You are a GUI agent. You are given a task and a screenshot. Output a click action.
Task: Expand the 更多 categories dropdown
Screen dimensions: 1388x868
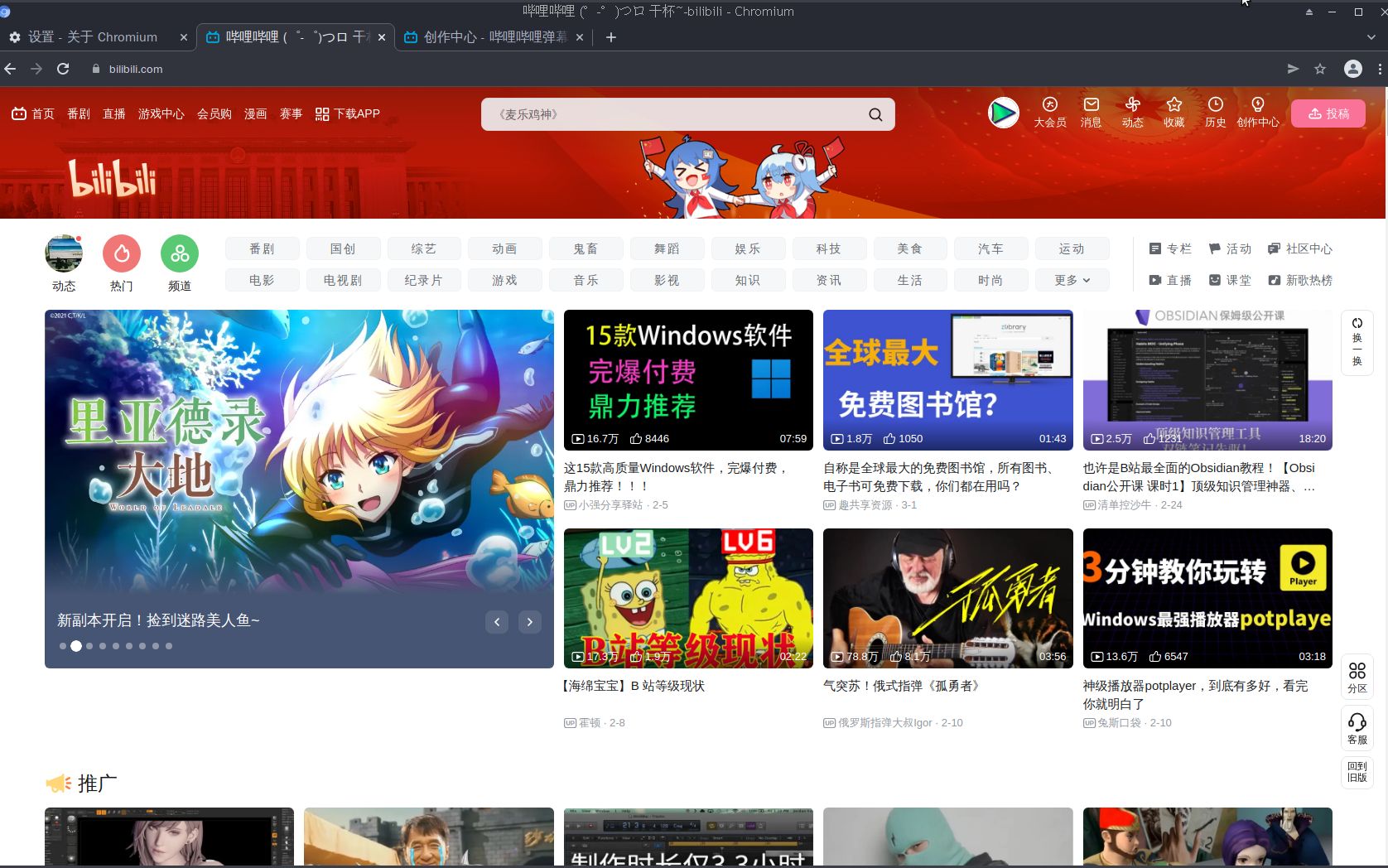[x=1072, y=280]
